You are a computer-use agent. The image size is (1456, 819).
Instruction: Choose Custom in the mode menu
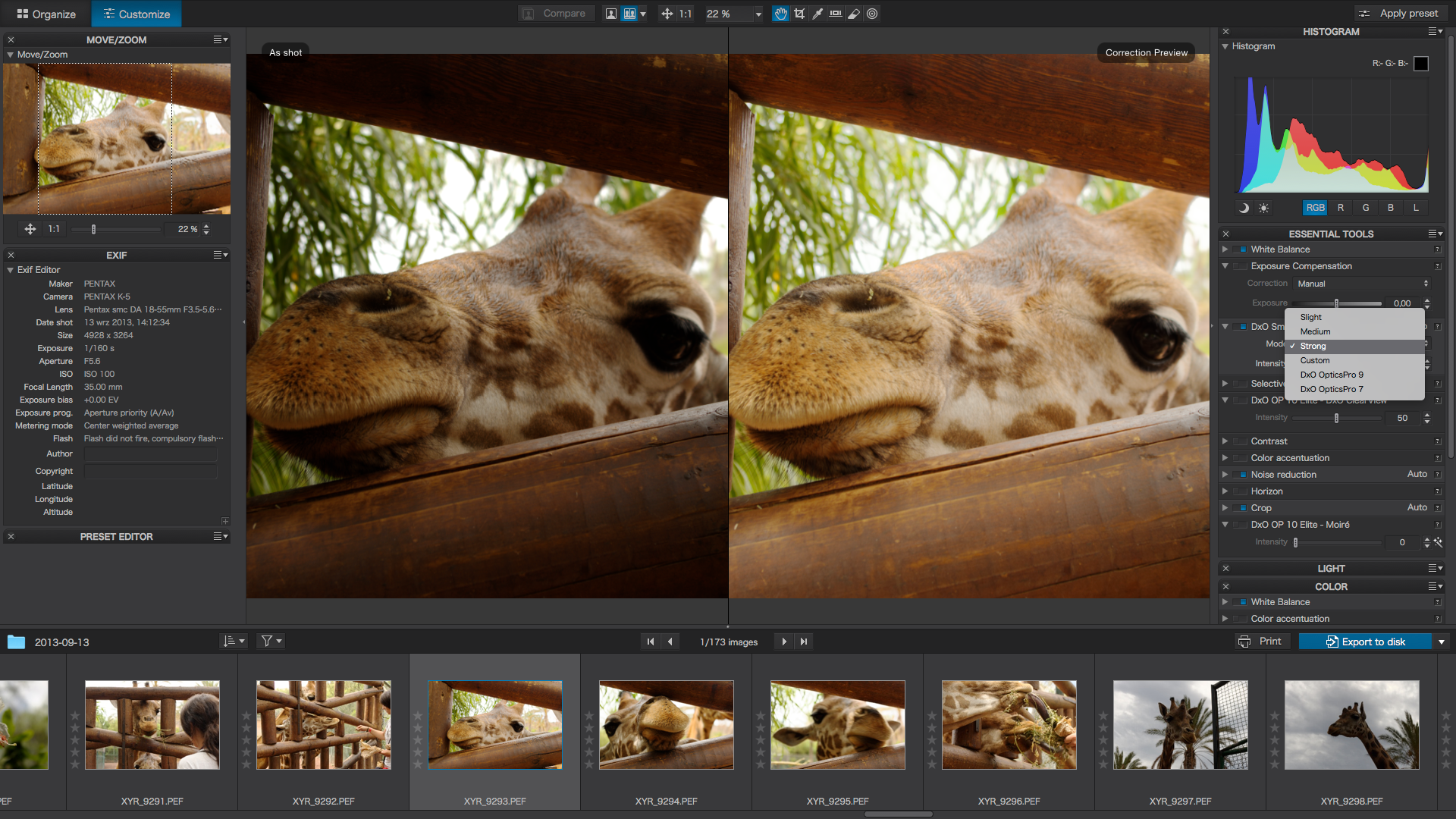click(1354, 360)
